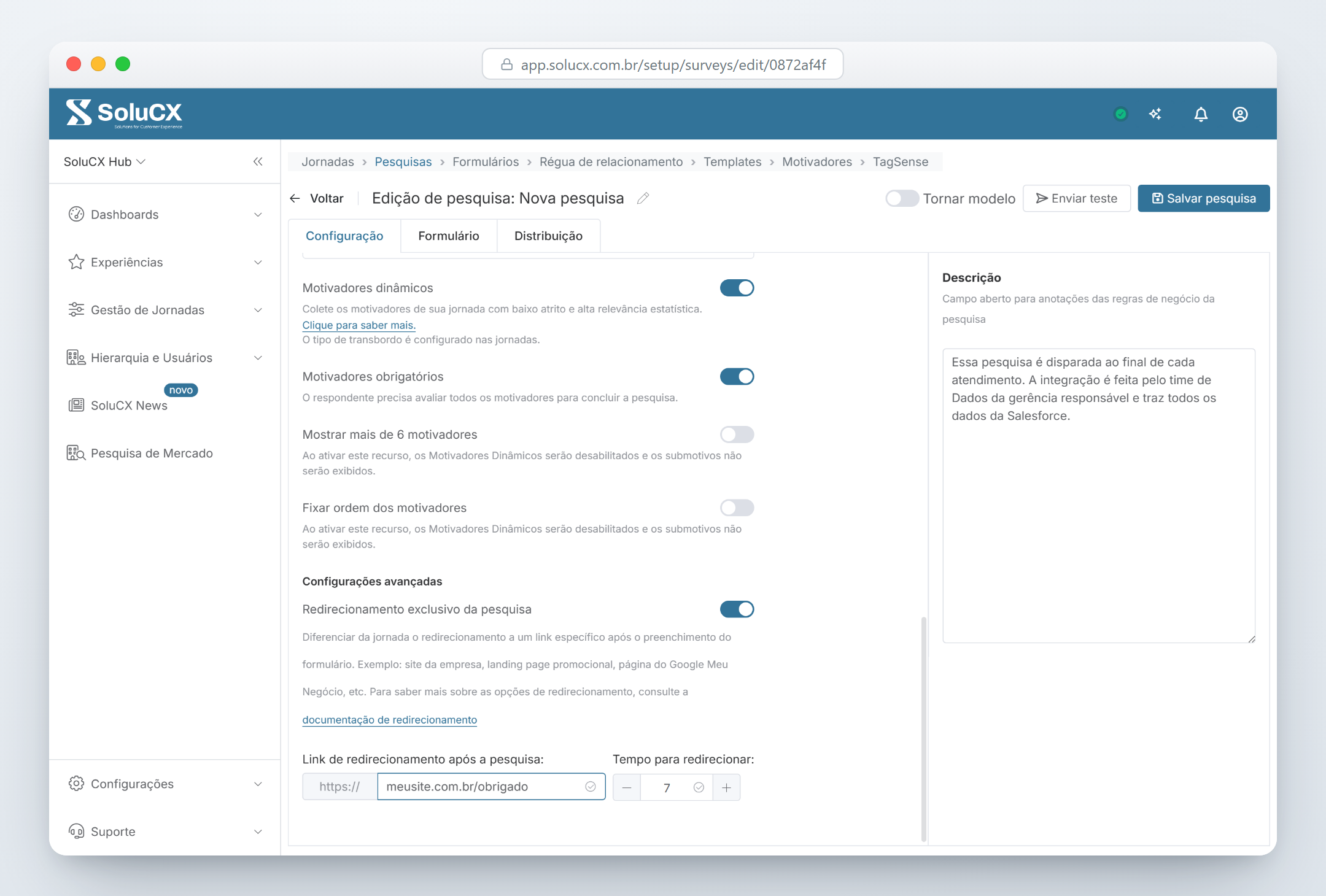Click the Dashboards gauge icon
This screenshot has height=896, width=1326.
point(76,214)
